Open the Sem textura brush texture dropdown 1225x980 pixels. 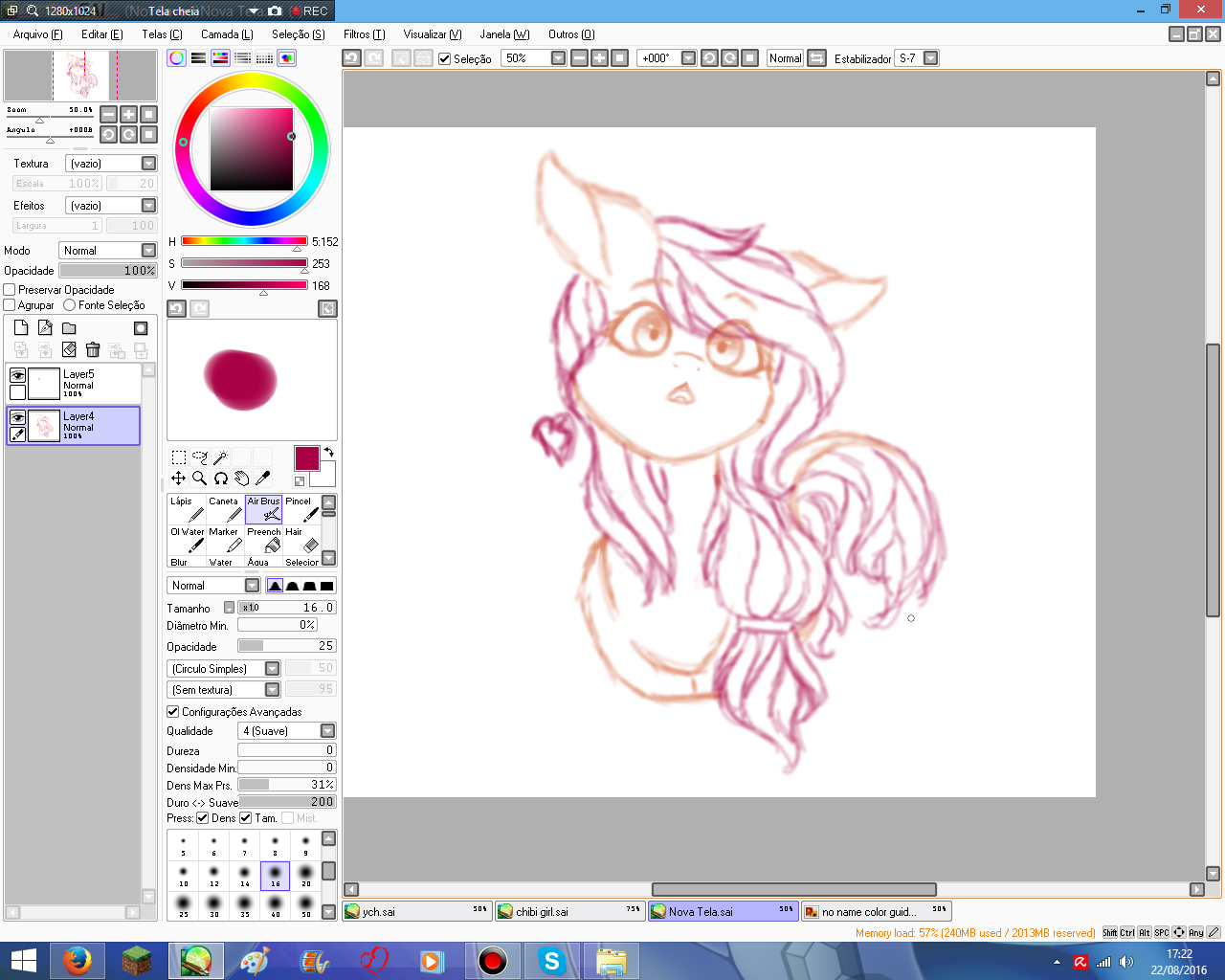click(x=224, y=690)
